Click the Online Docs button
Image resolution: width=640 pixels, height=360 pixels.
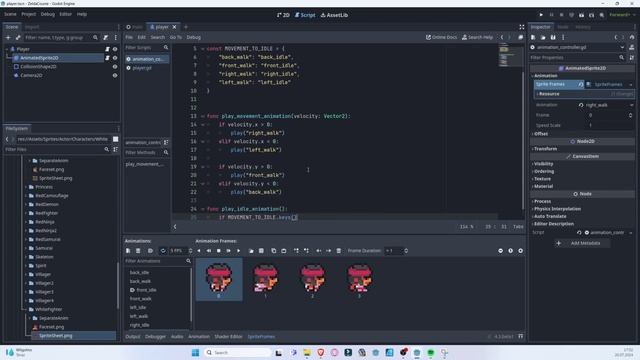pos(441,37)
